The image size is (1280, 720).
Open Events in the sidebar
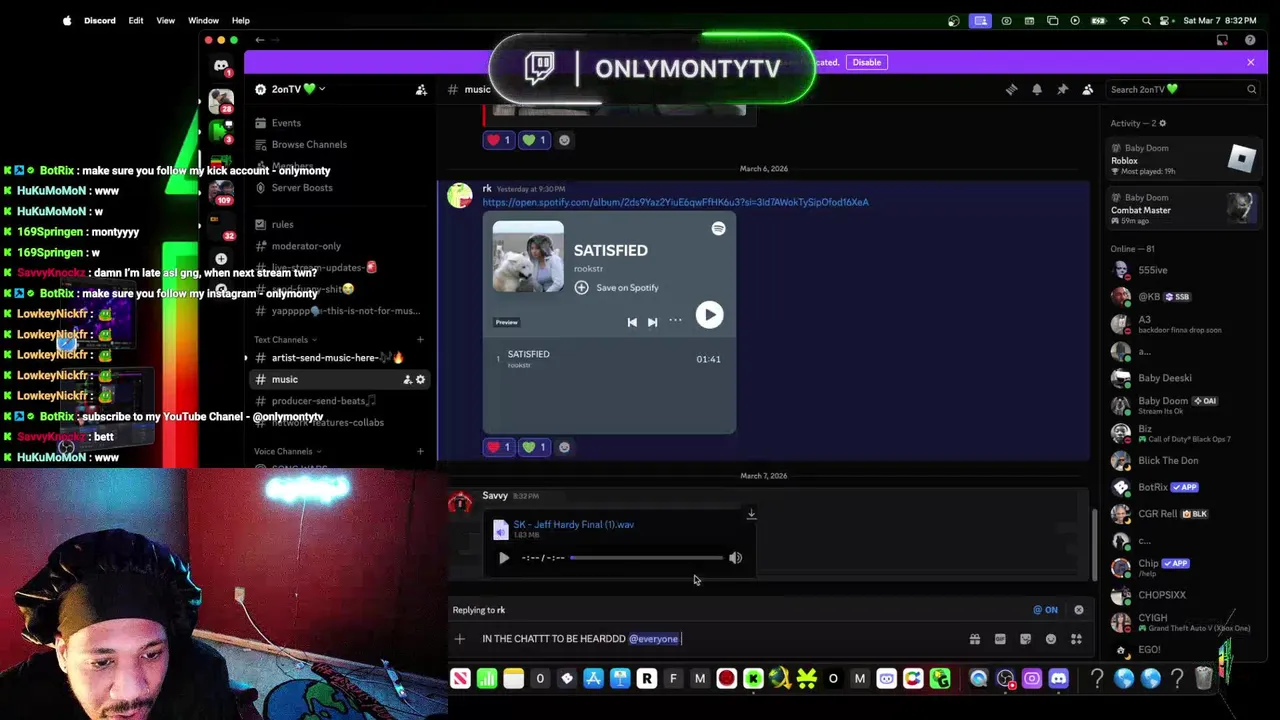[338, 123]
